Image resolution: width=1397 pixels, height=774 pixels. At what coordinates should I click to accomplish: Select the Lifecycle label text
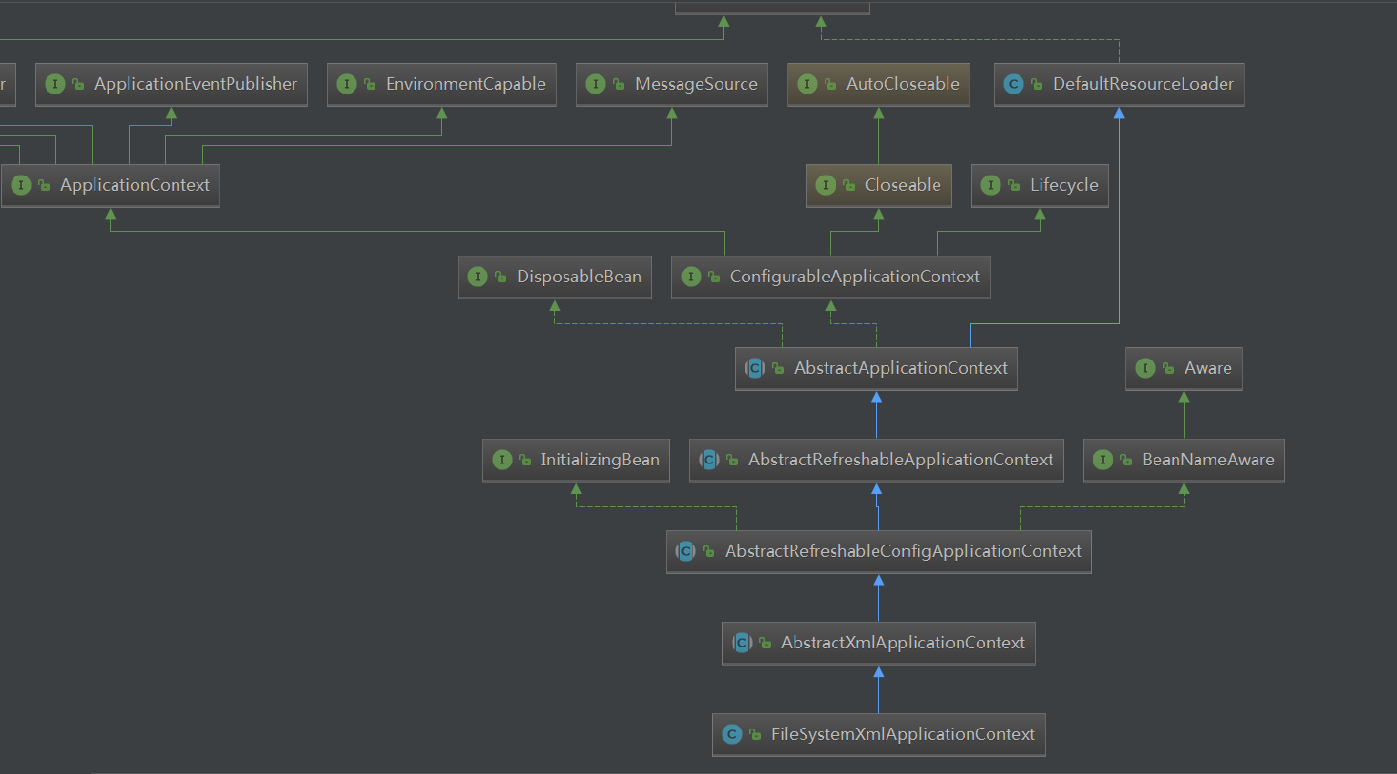tap(1064, 186)
